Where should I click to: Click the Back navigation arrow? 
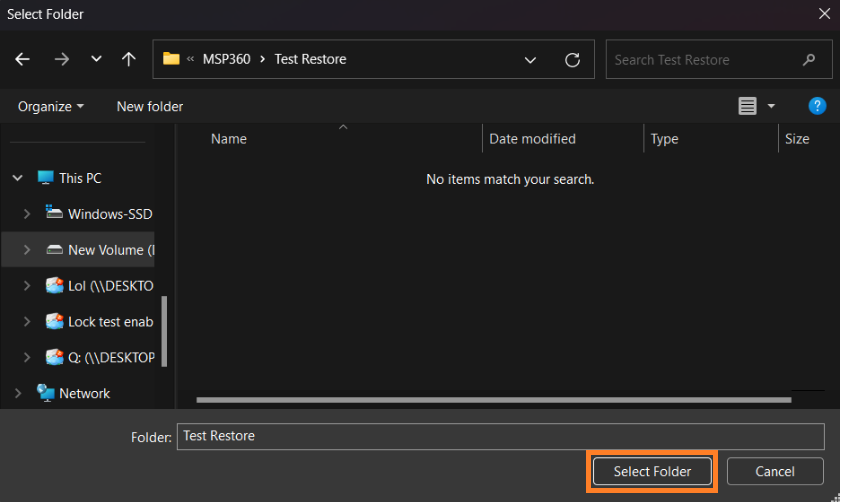pyautogui.click(x=22, y=59)
